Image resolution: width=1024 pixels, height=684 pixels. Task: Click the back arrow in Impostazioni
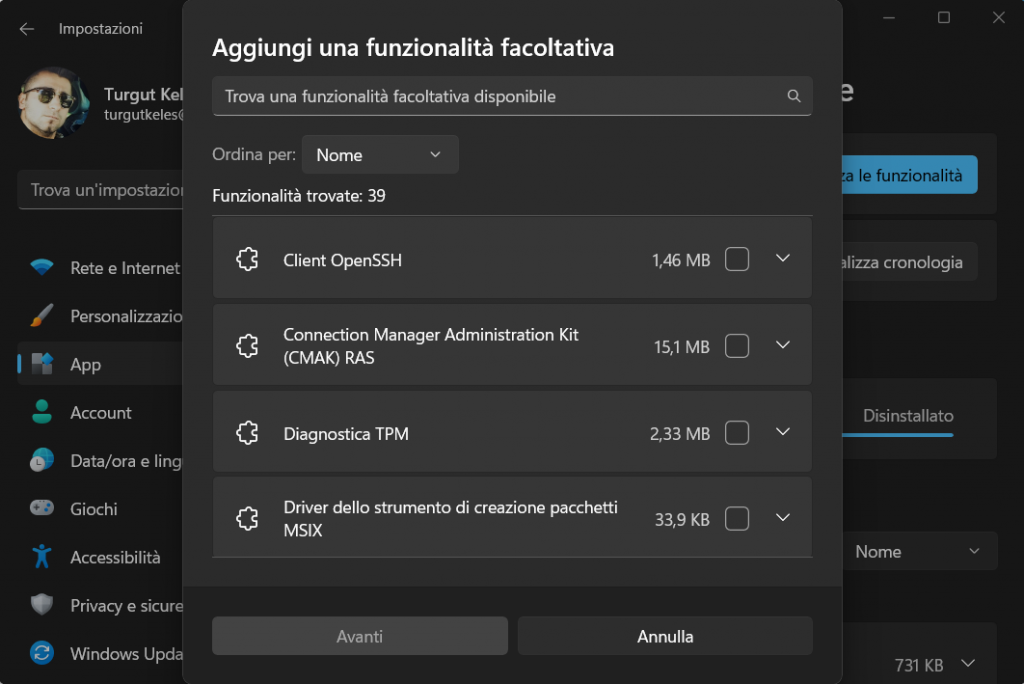[27, 29]
